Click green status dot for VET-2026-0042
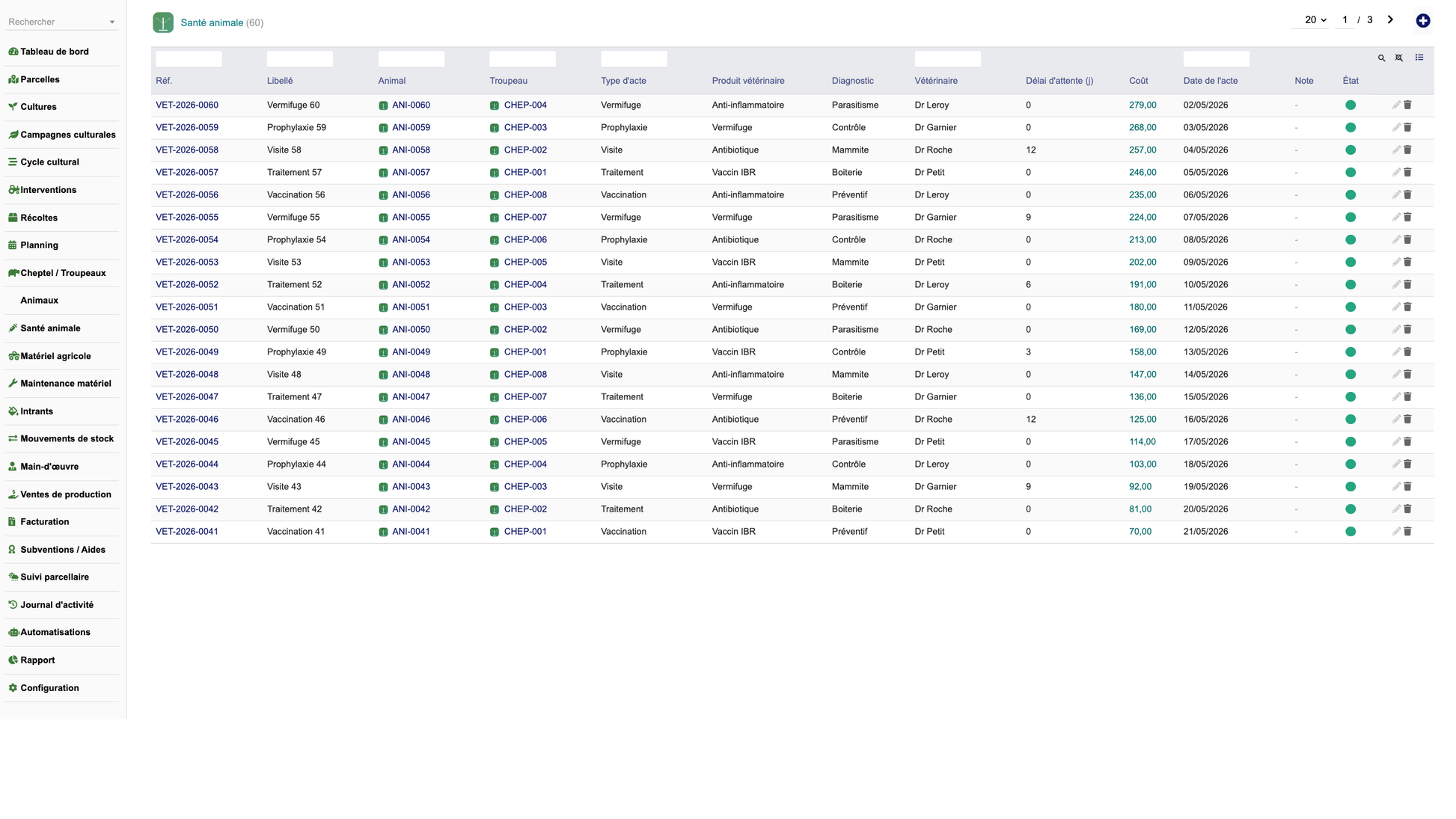The image size is (1456, 819). 1350,509
